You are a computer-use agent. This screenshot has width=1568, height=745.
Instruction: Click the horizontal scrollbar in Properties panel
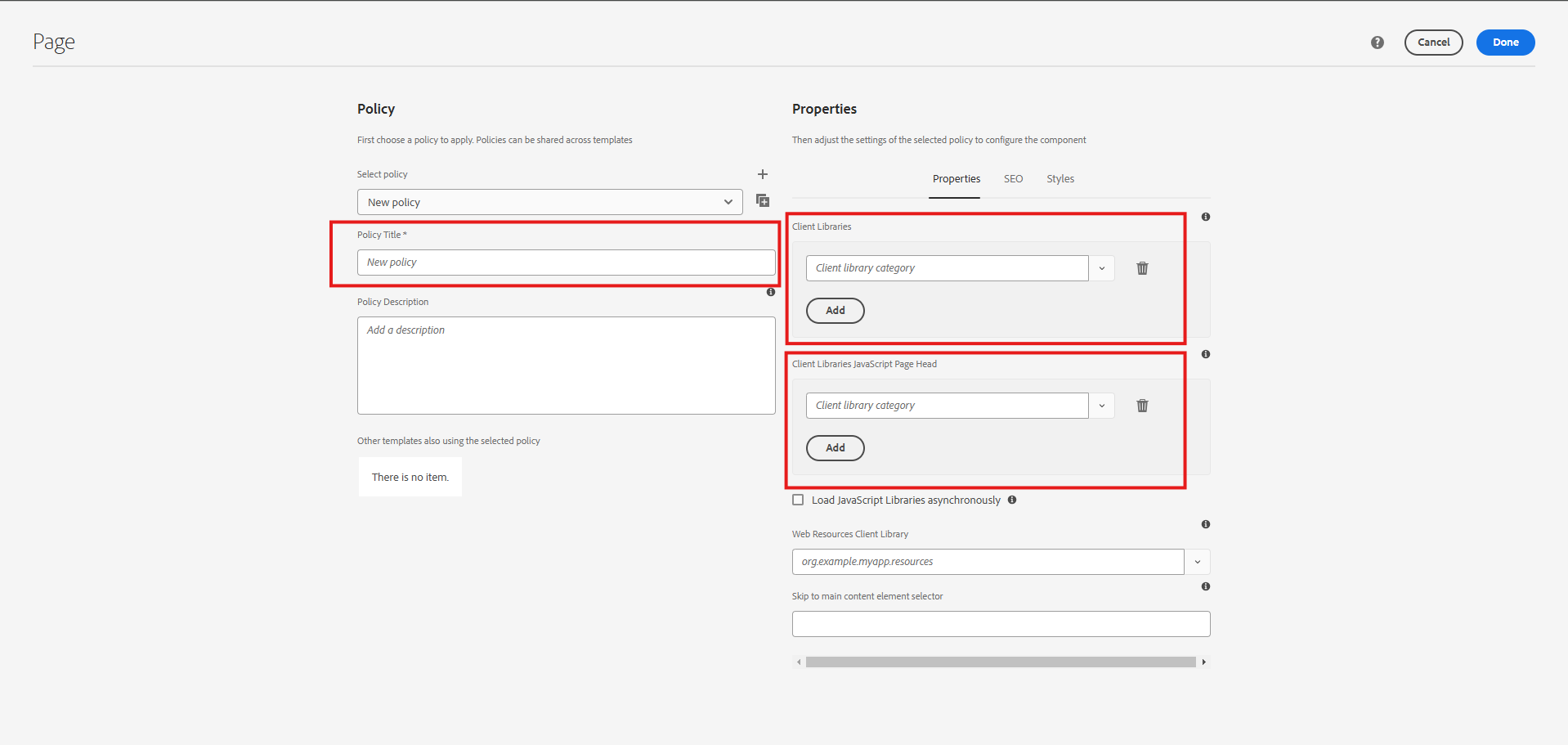[1000, 662]
